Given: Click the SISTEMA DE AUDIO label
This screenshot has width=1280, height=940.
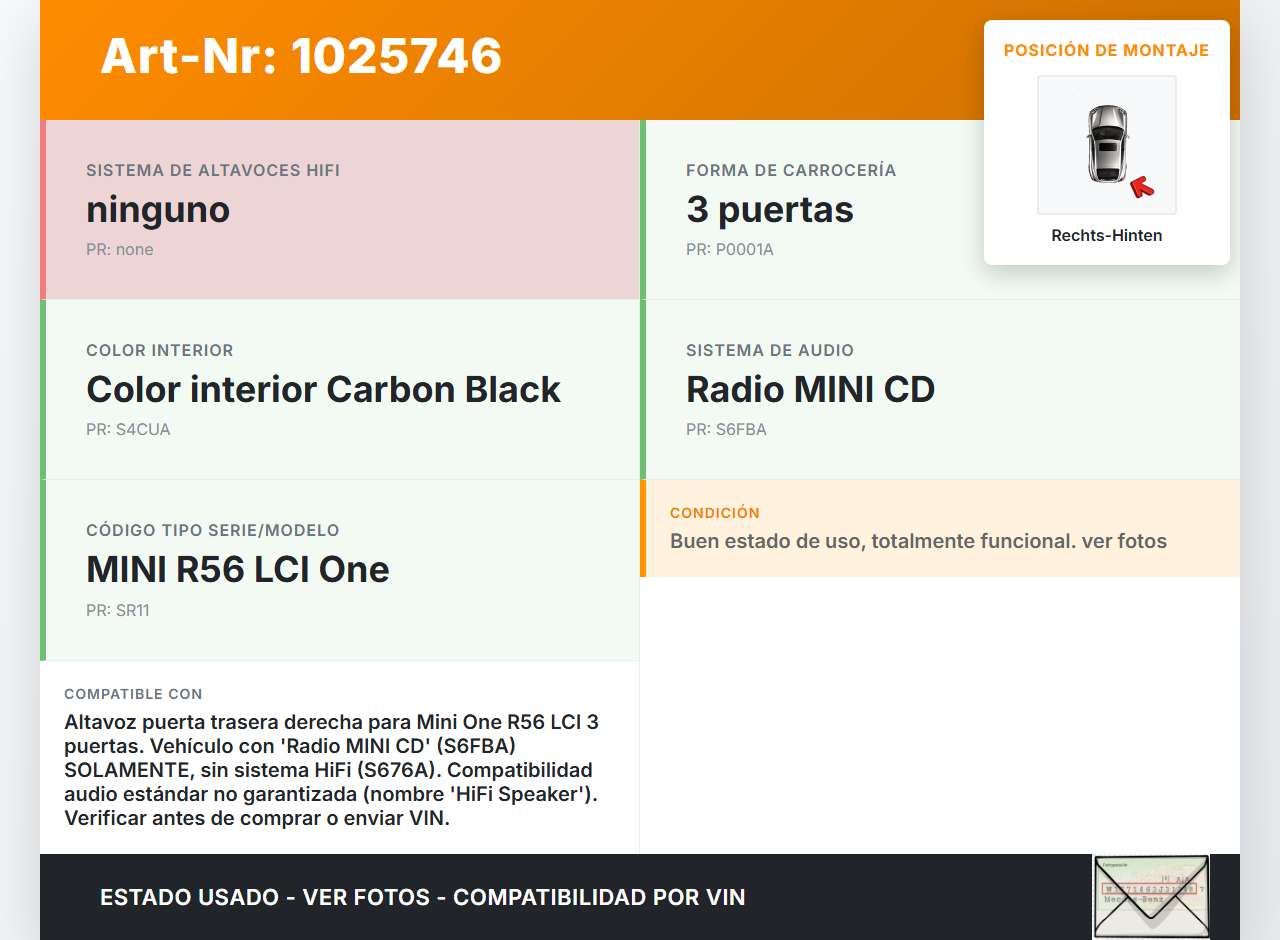Looking at the screenshot, I should point(770,351).
